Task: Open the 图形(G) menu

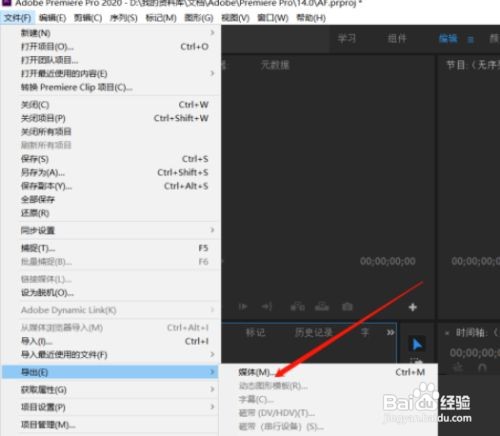Action: click(x=199, y=18)
